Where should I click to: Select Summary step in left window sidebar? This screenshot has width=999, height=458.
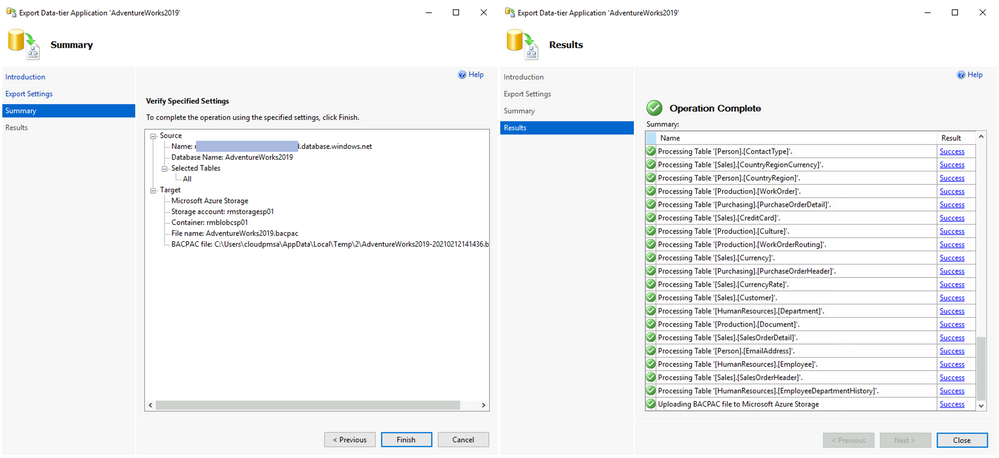(68, 111)
